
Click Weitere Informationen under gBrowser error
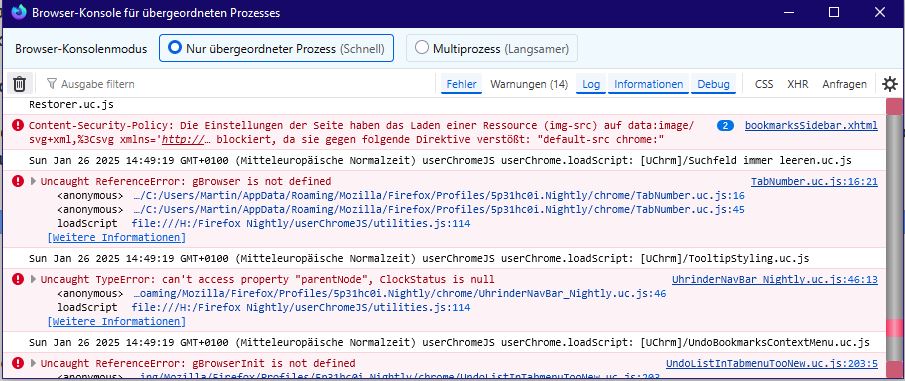pyautogui.click(x=117, y=237)
